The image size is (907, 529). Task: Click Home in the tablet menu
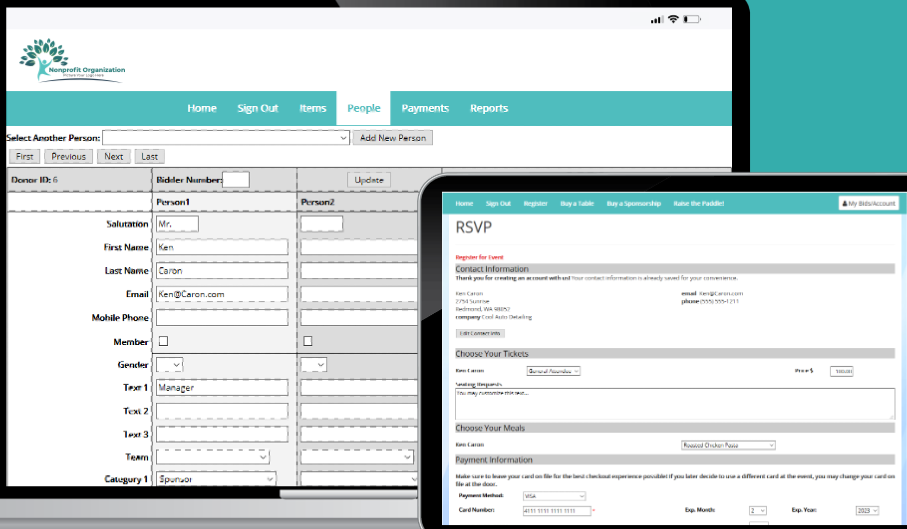point(464,204)
